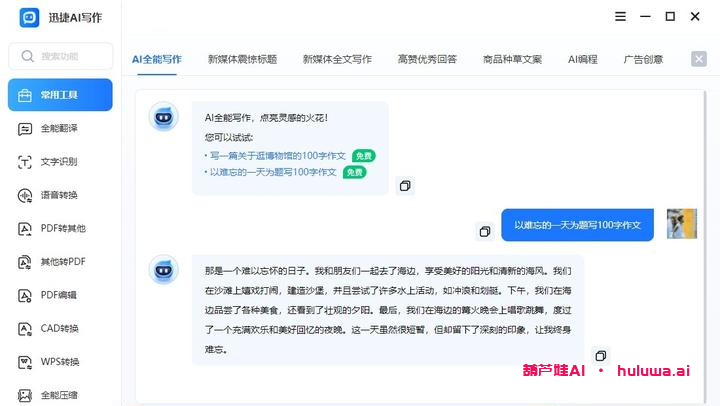
Task: Click the 免费 badge beside 难忘的一天 suggestion
Action: tap(354, 172)
